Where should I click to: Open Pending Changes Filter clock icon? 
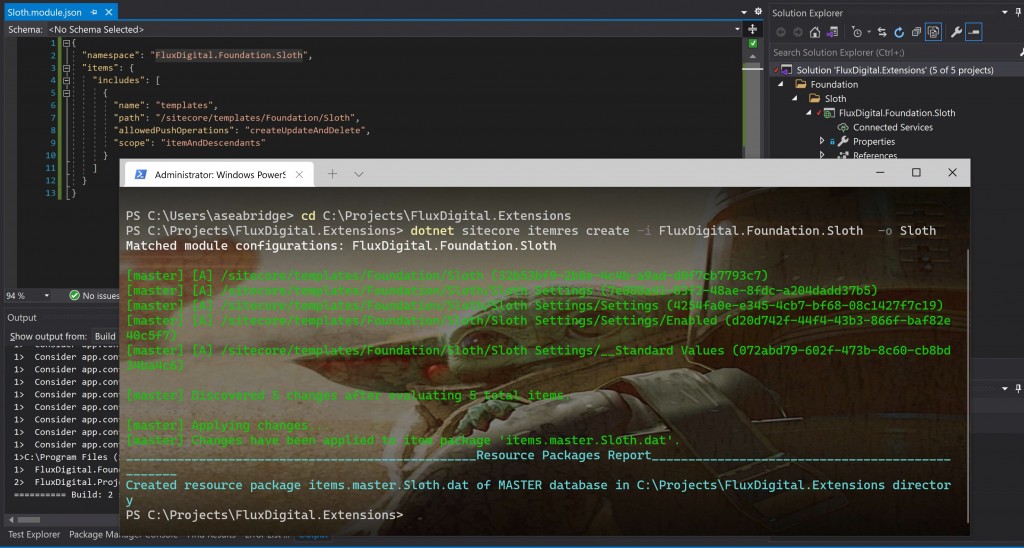pyautogui.click(x=857, y=32)
